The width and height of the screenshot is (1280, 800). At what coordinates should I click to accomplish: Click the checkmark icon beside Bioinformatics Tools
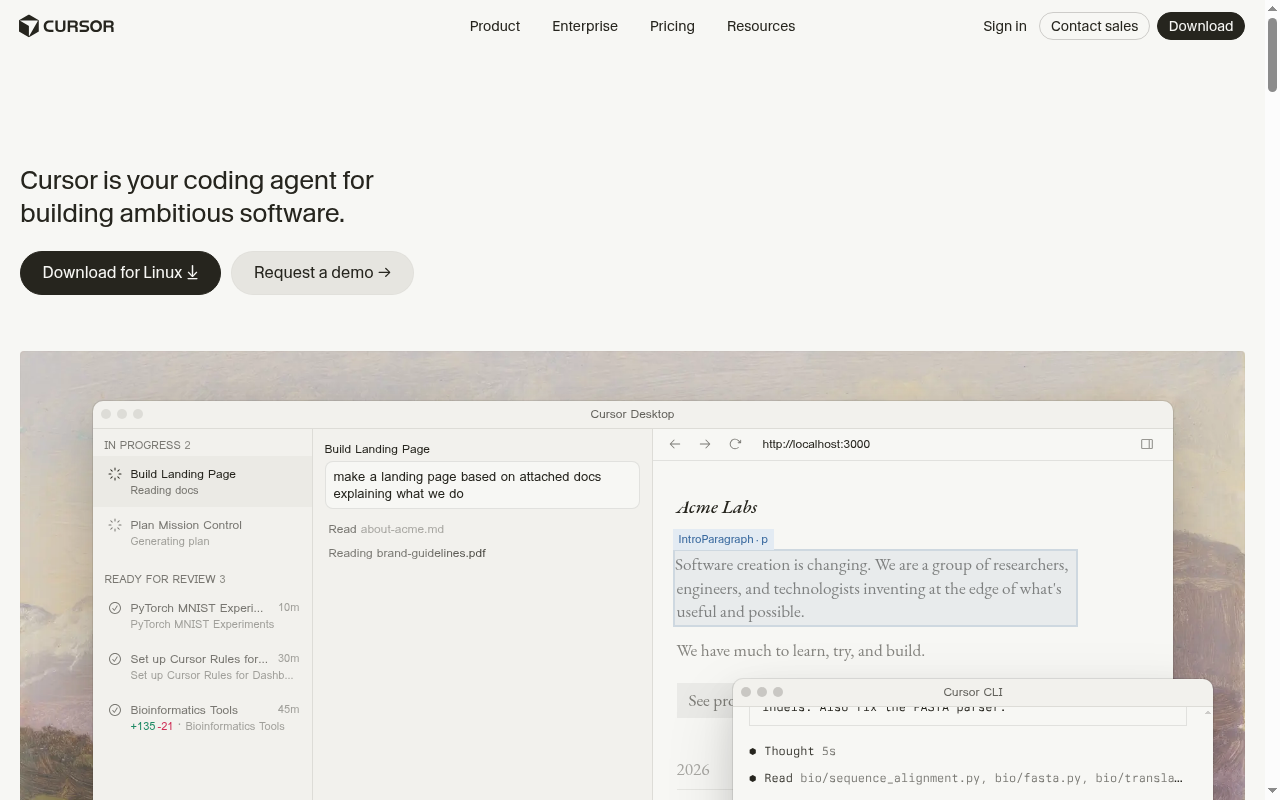click(x=115, y=710)
